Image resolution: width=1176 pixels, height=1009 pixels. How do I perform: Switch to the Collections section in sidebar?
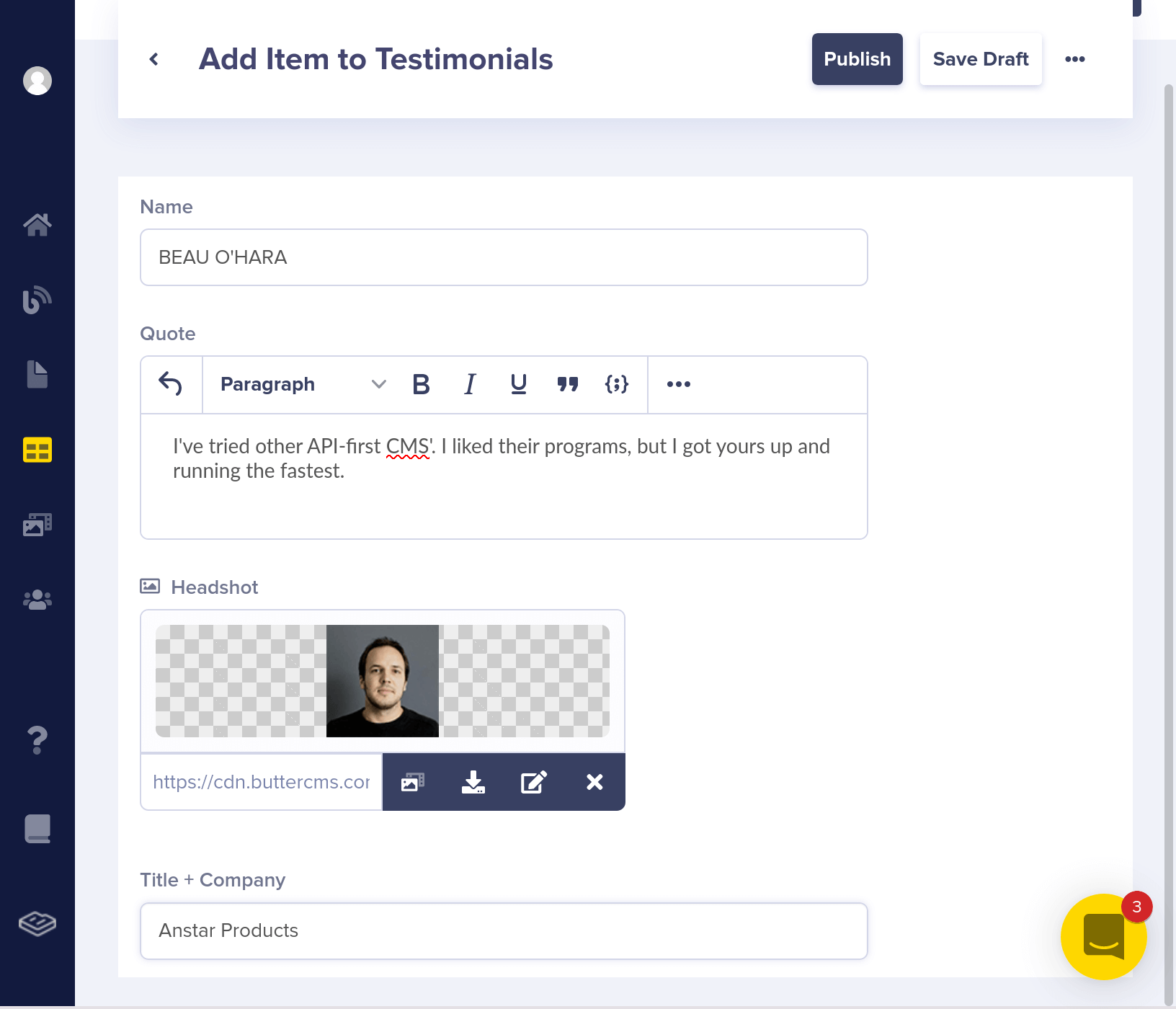[37, 450]
